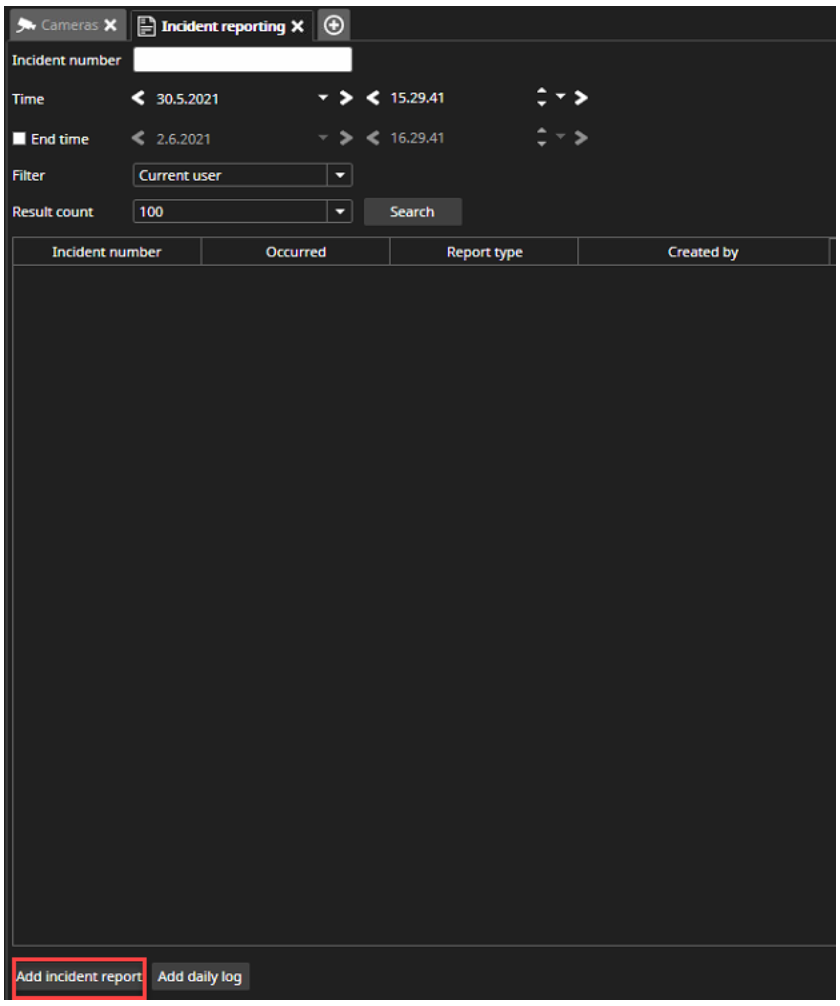Screen dimensions: 840x1006
Task: Click the 16.29.41 end time value
Action: (417, 139)
